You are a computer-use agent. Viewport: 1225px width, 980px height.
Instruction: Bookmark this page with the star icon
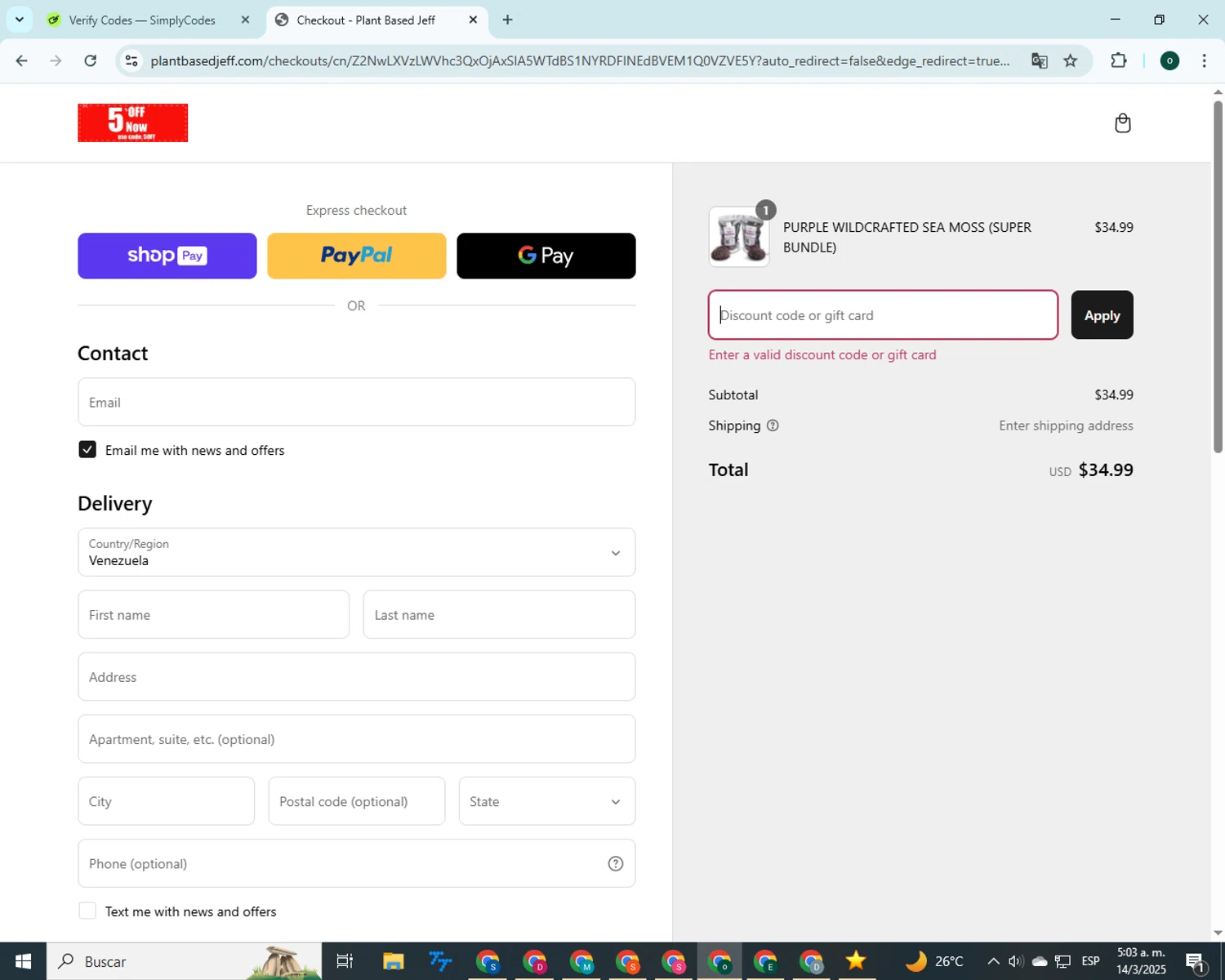click(1071, 60)
